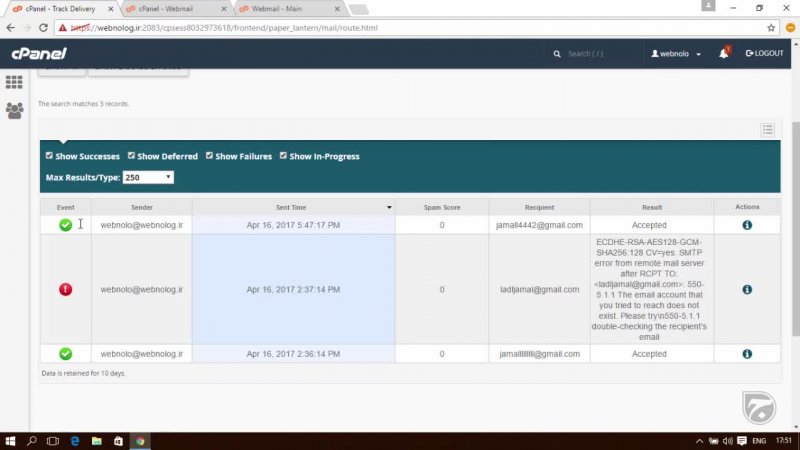Open User Manager sidebar icon
Screen dimensions: 800x450
(x=14, y=110)
